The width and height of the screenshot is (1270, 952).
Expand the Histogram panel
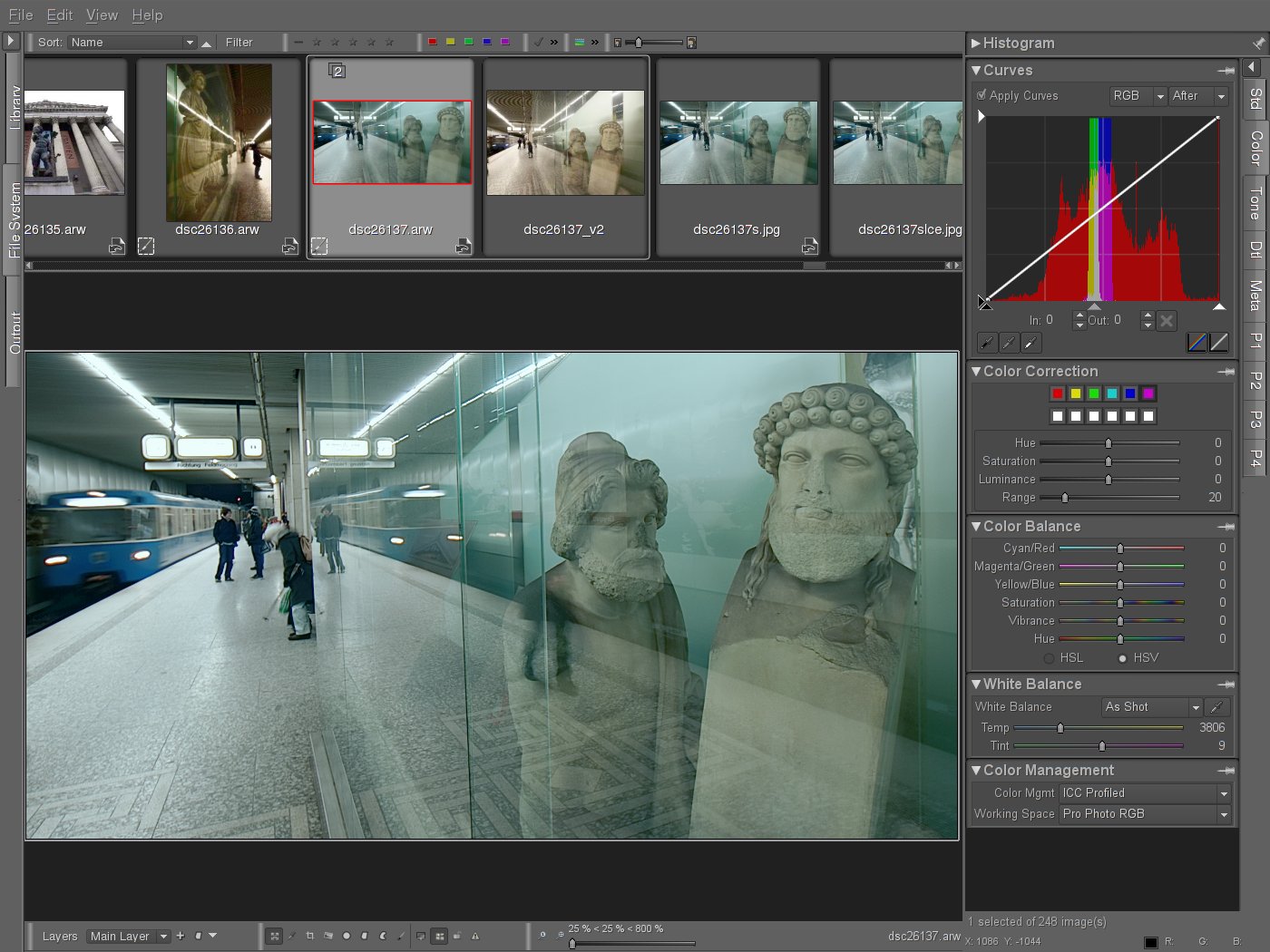(x=976, y=43)
